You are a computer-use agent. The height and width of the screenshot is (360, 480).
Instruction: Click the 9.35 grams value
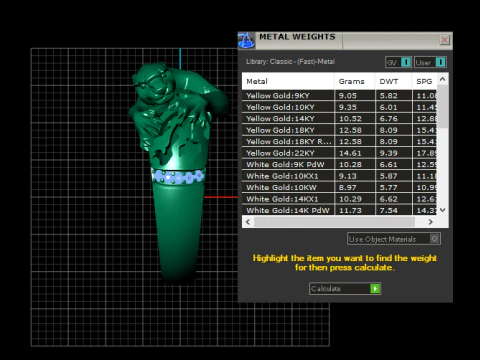click(x=348, y=107)
